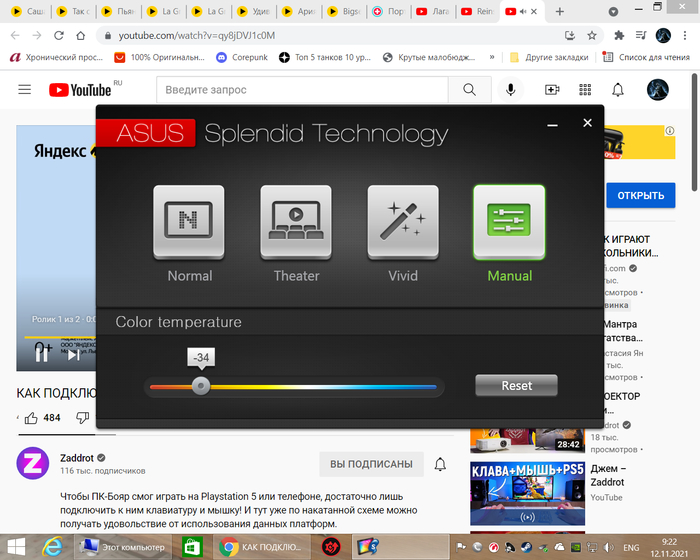Open Этот компьютер taskbar window

tap(122, 547)
